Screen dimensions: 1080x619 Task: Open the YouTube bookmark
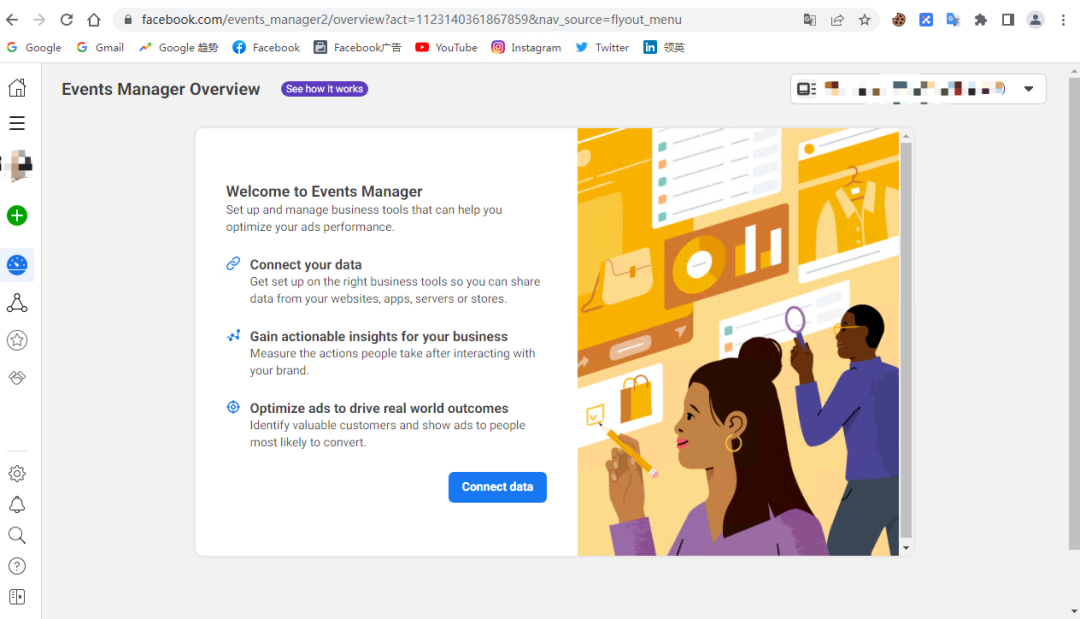(x=446, y=48)
